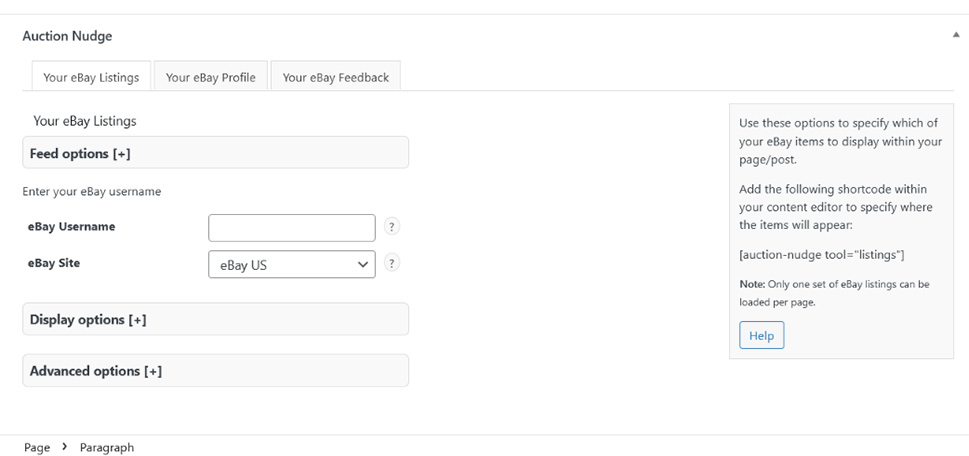Open the Your eBay Feedback tab
The image size is (969, 456).
(335, 77)
